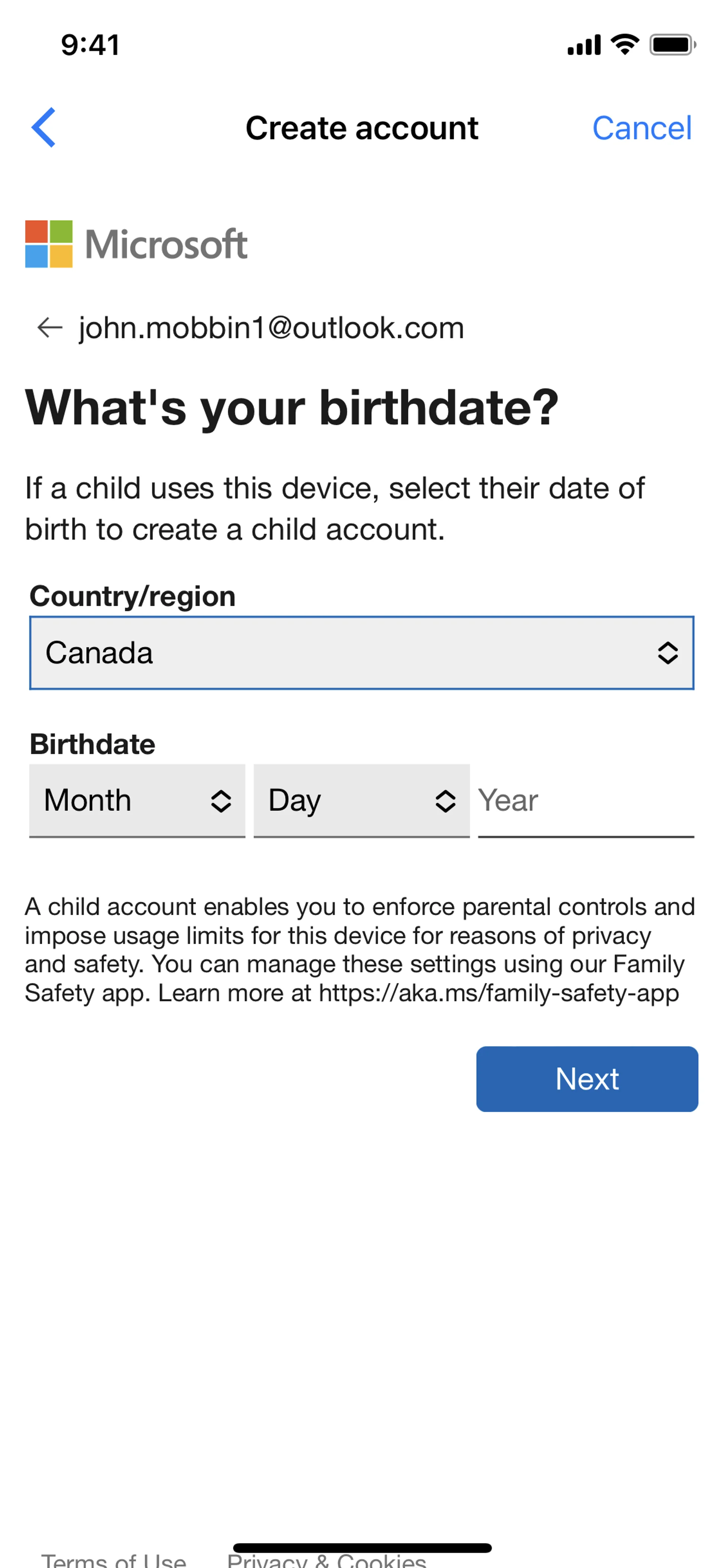Open the Country/region dropdown showing Canada

(x=361, y=653)
